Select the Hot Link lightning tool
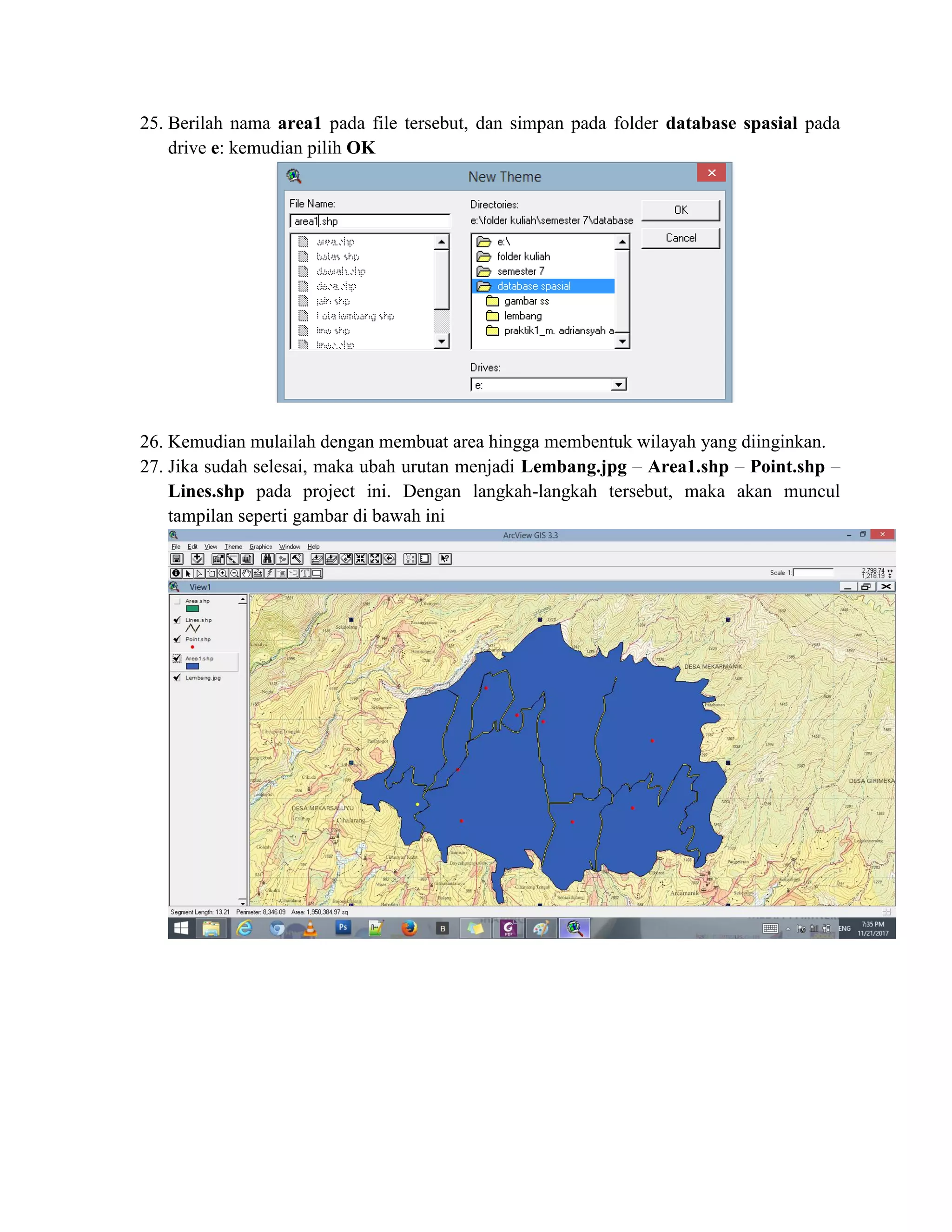The width and height of the screenshot is (952, 1232). pyautogui.click(x=270, y=574)
